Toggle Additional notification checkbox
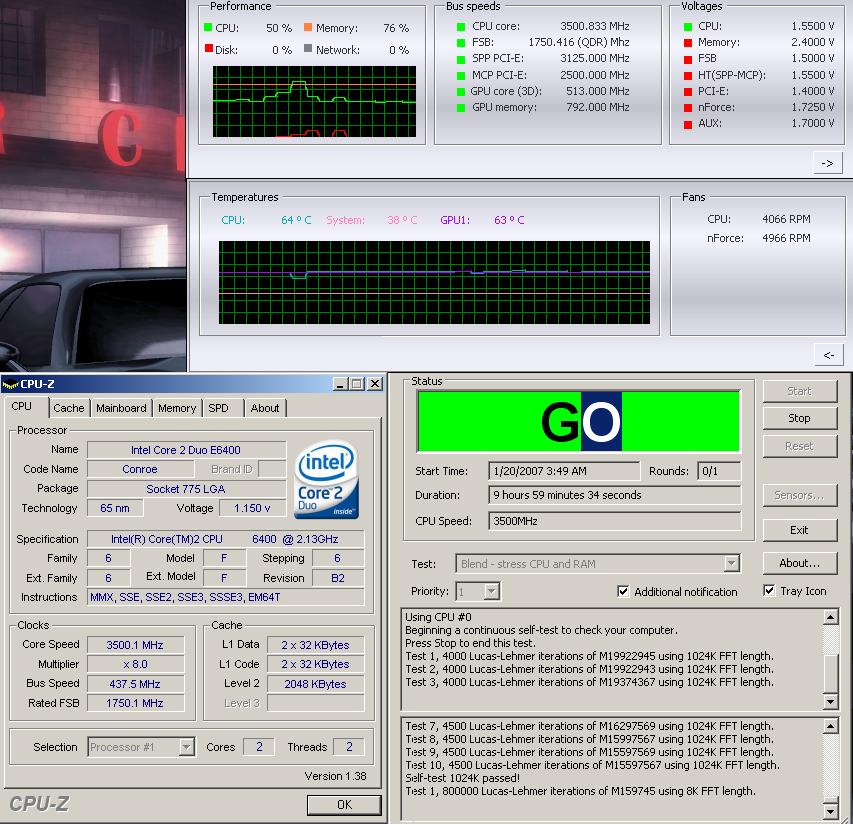 623,591
